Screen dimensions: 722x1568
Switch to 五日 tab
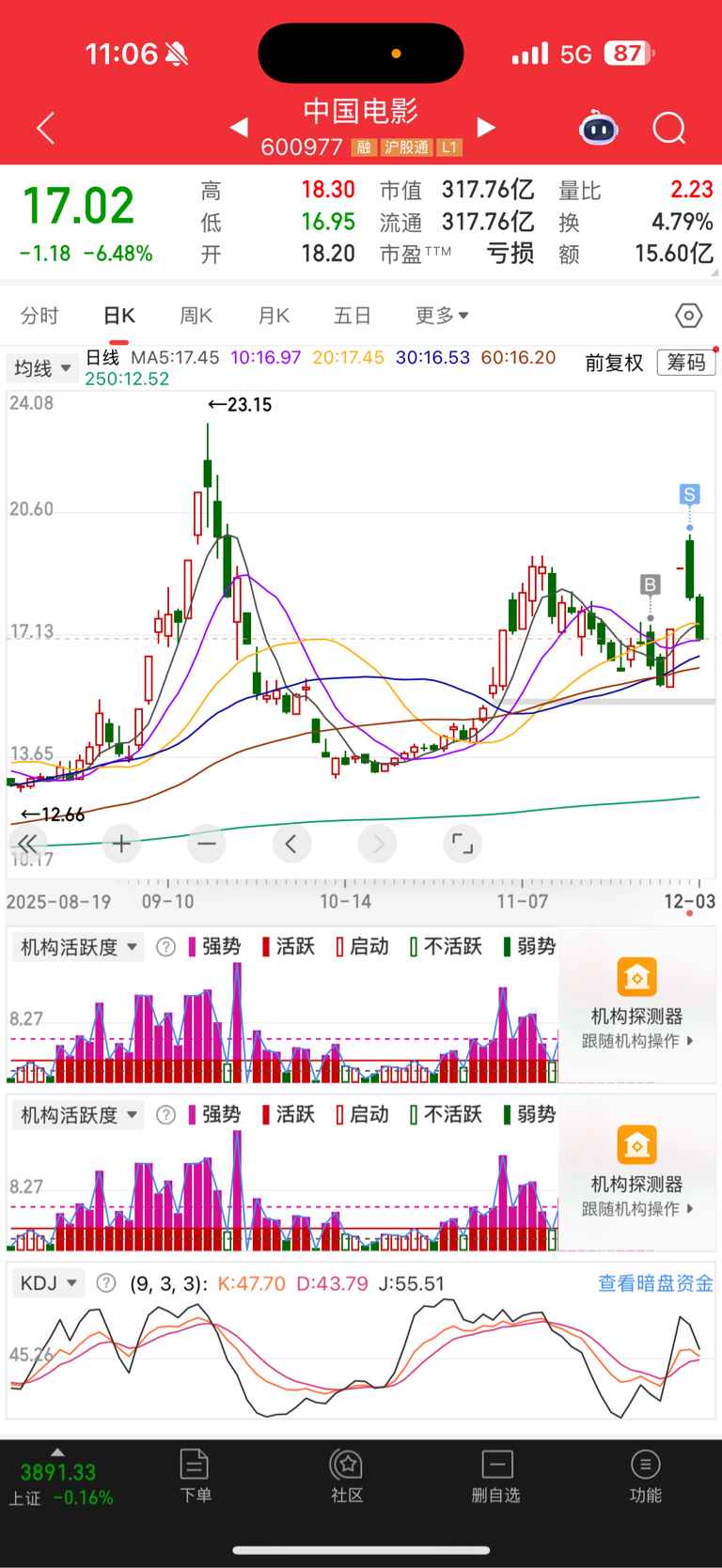pos(353,316)
